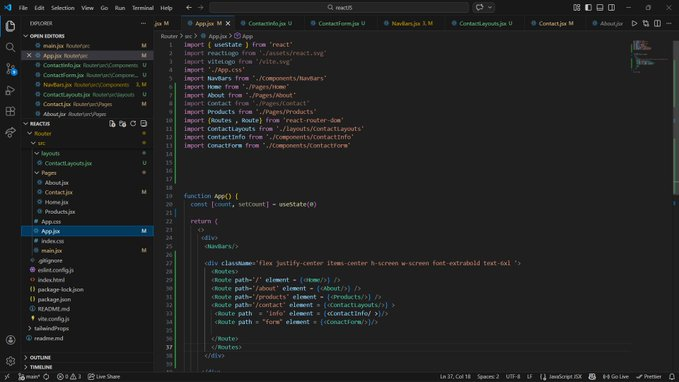Collapse all folders in explorer

point(143,124)
